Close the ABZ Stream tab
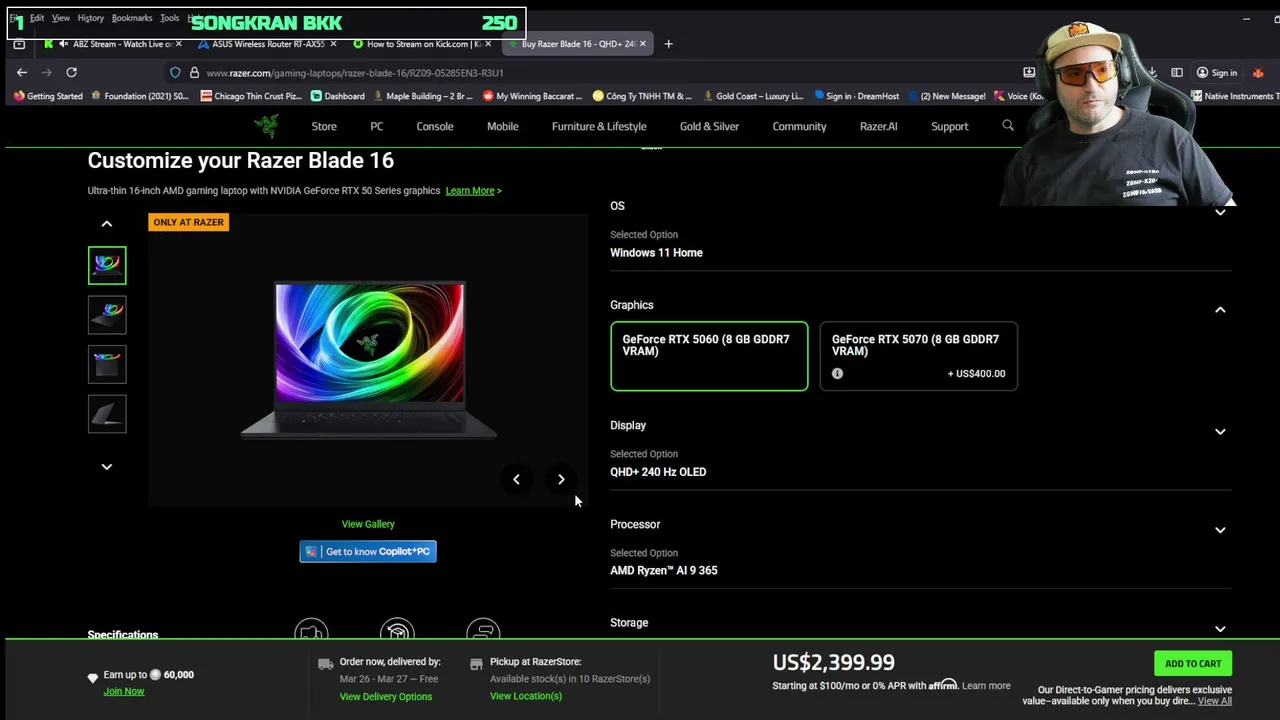 pyautogui.click(x=178, y=44)
